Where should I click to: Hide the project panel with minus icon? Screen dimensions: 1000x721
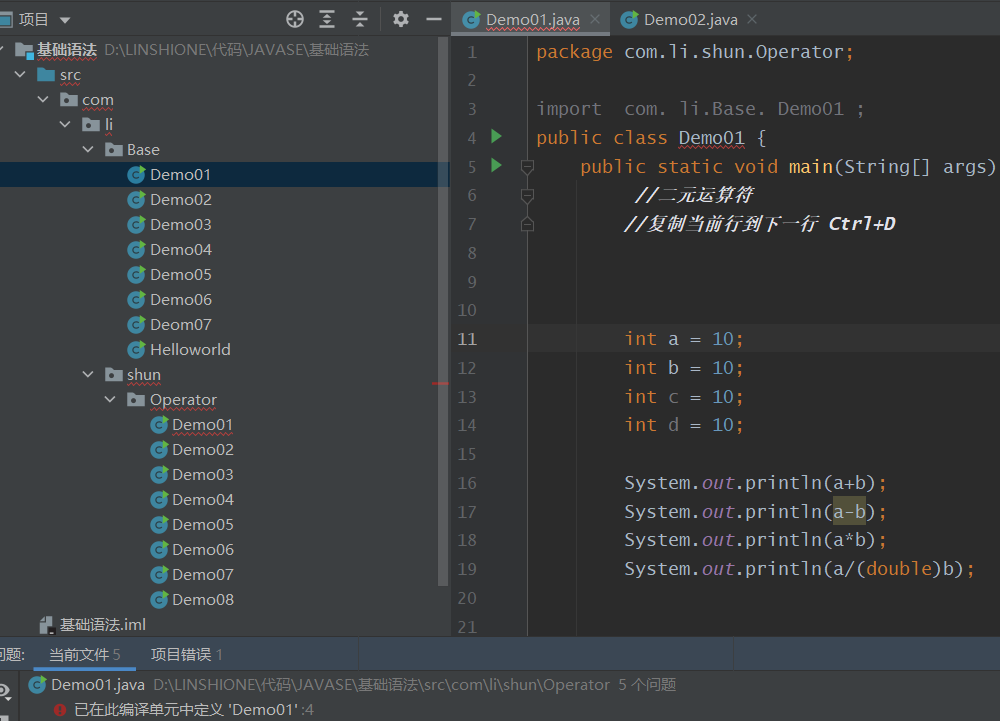434,19
